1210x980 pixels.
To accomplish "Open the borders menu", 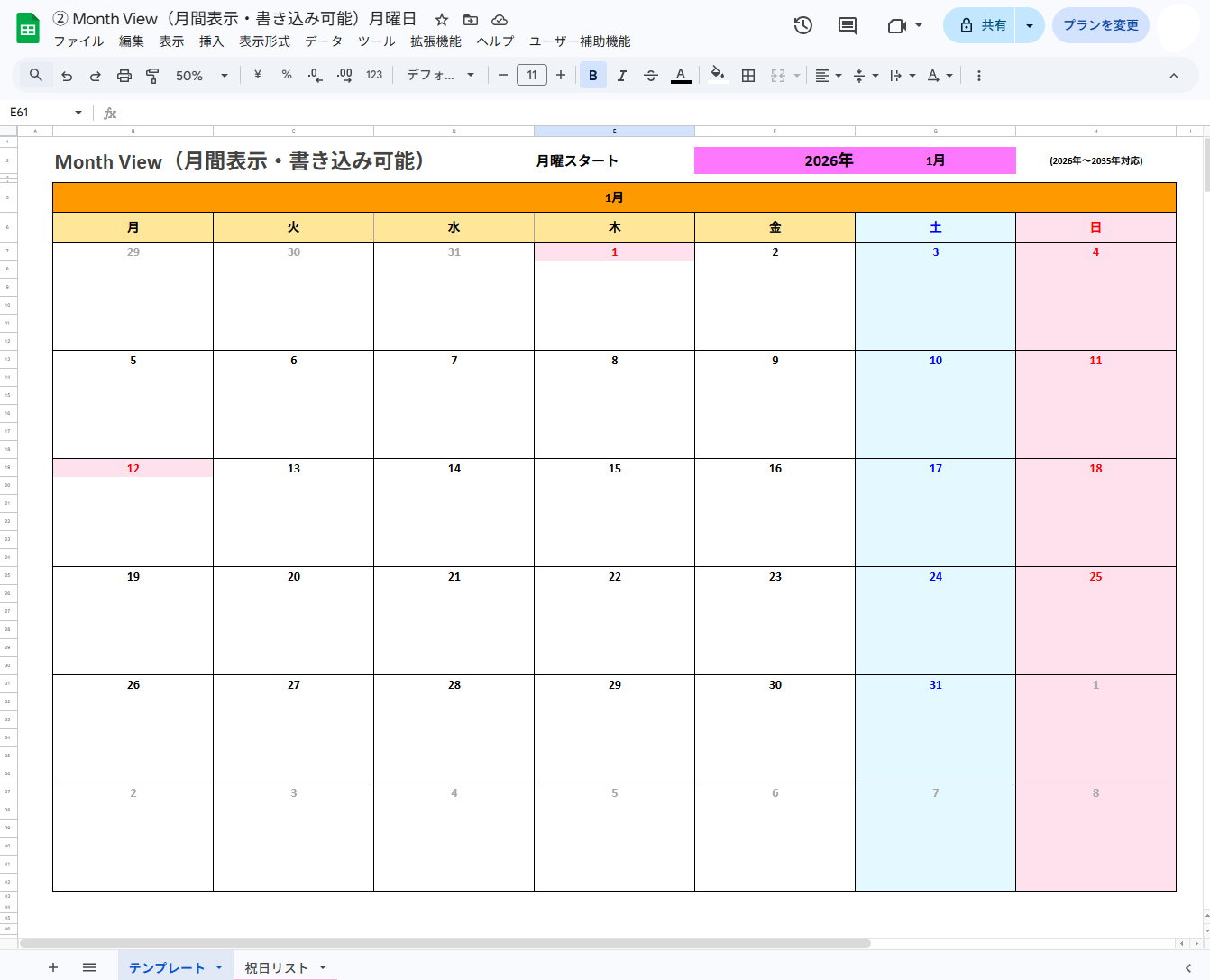I will click(748, 75).
